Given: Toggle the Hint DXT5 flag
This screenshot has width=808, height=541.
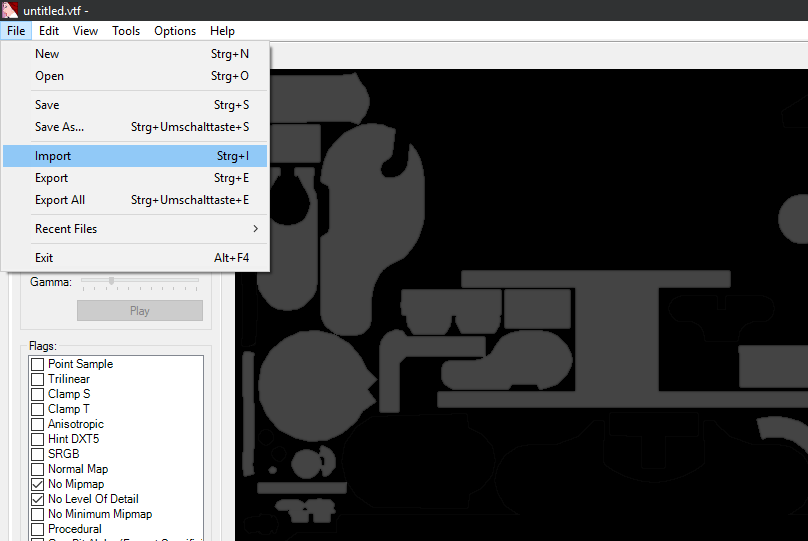Looking at the screenshot, I should pyautogui.click(x=37, y=439).
